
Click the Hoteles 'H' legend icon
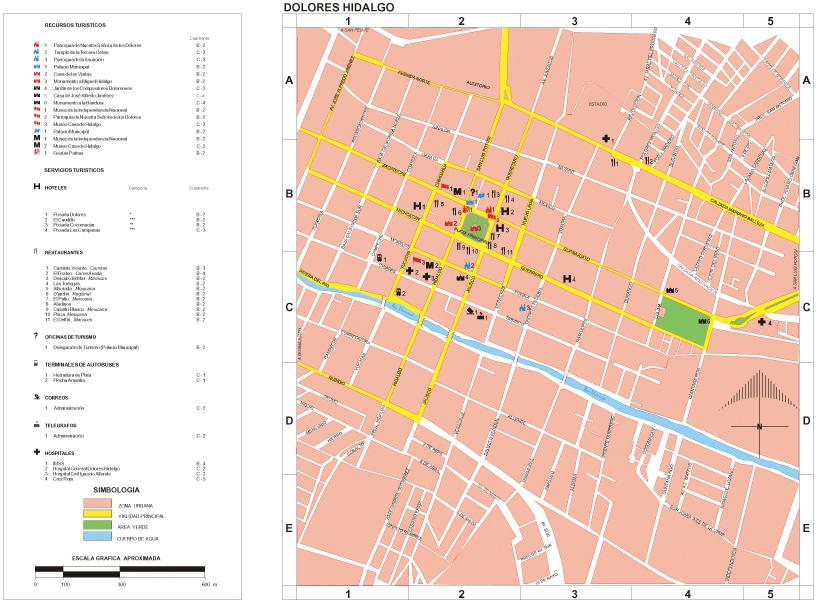[37, 186]
